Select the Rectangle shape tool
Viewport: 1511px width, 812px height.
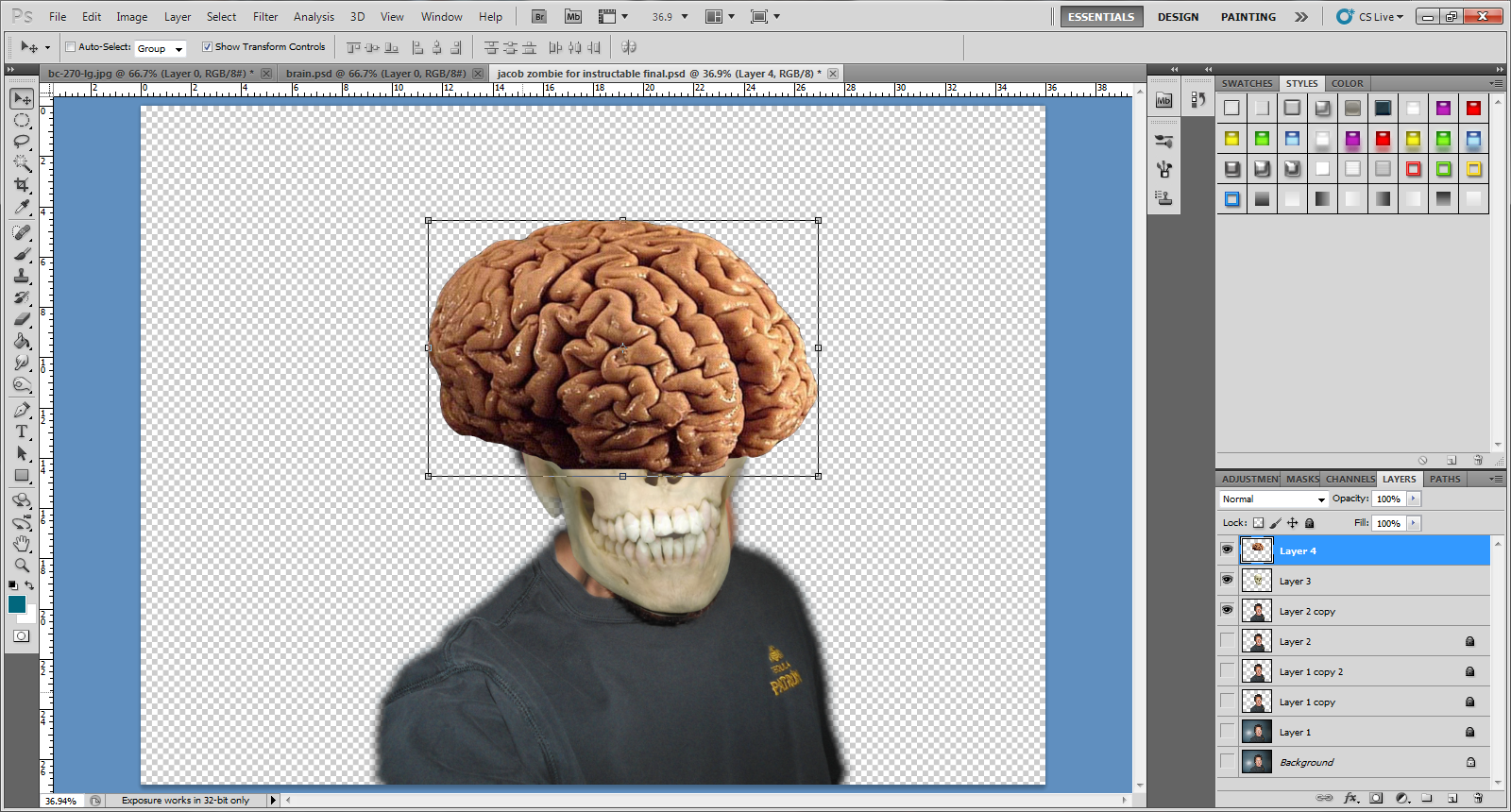pyautogui.click(x=23, y=475)
